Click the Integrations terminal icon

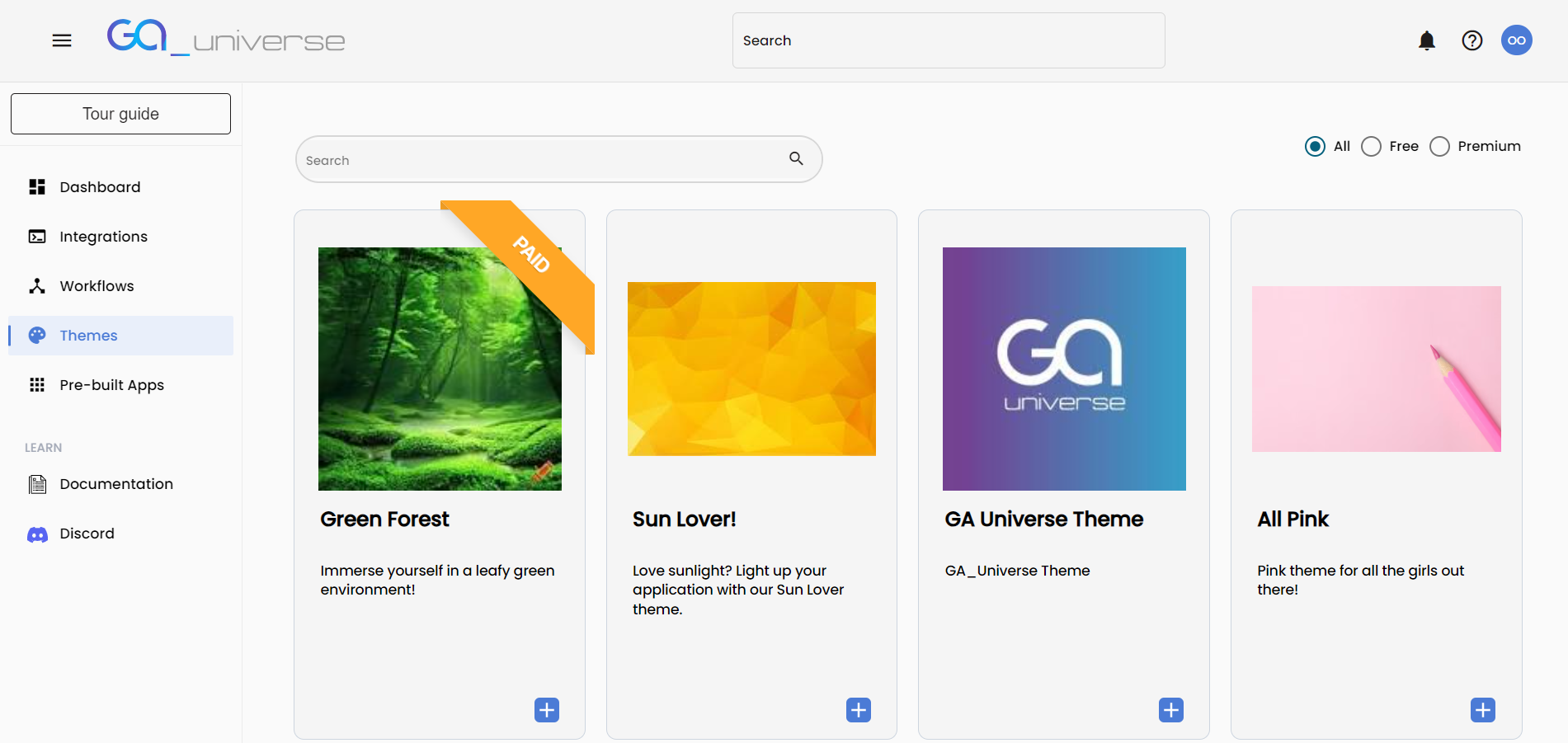37,237
